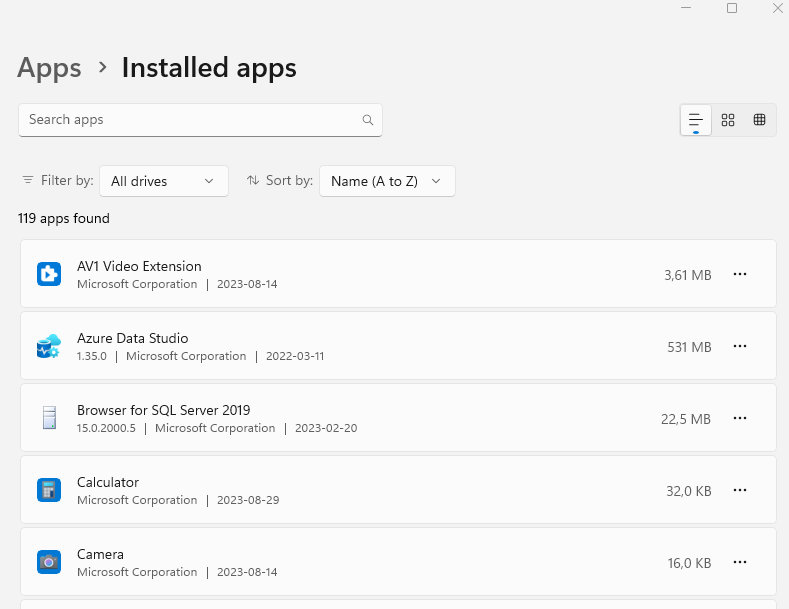The height and width of the screenshot is (609, 789).
Task: Click the 1.35.0 version number
Action: (92, 356)
